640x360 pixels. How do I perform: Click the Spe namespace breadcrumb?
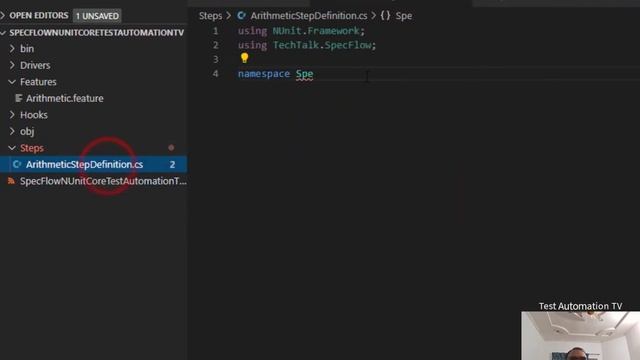click(x=404, y=16)
